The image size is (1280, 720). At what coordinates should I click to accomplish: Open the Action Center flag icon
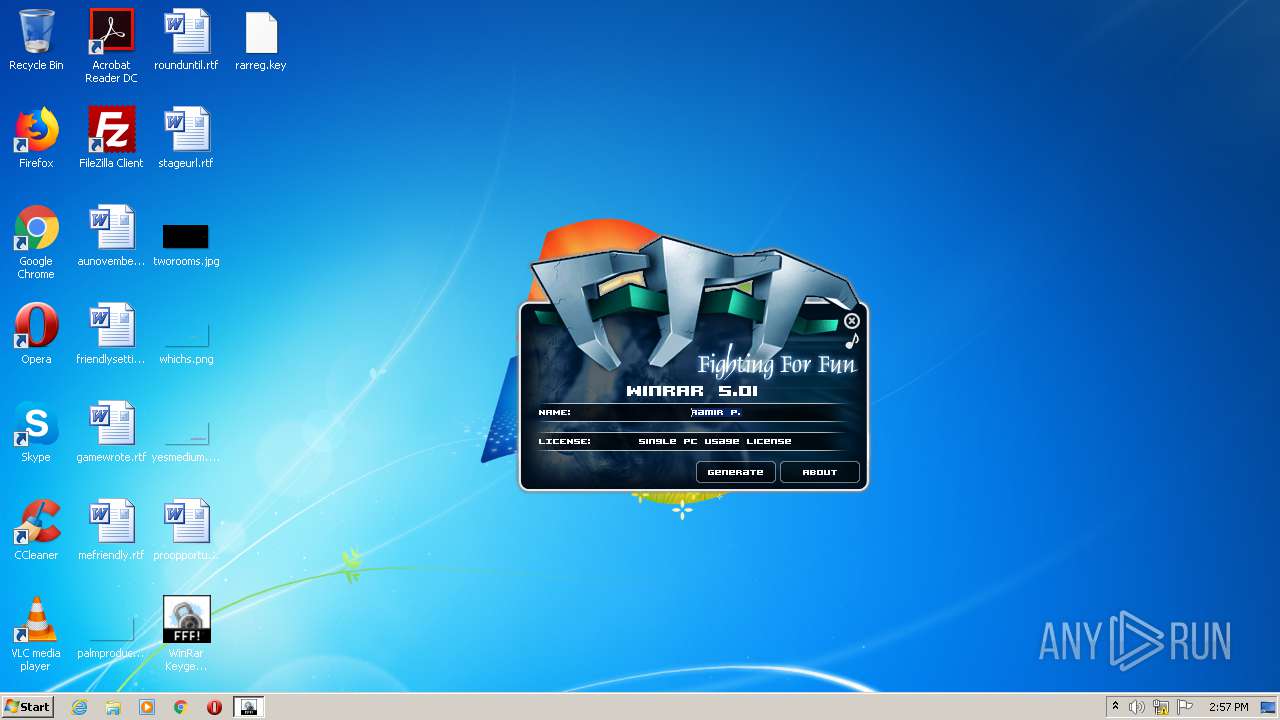pos(1185,707)
